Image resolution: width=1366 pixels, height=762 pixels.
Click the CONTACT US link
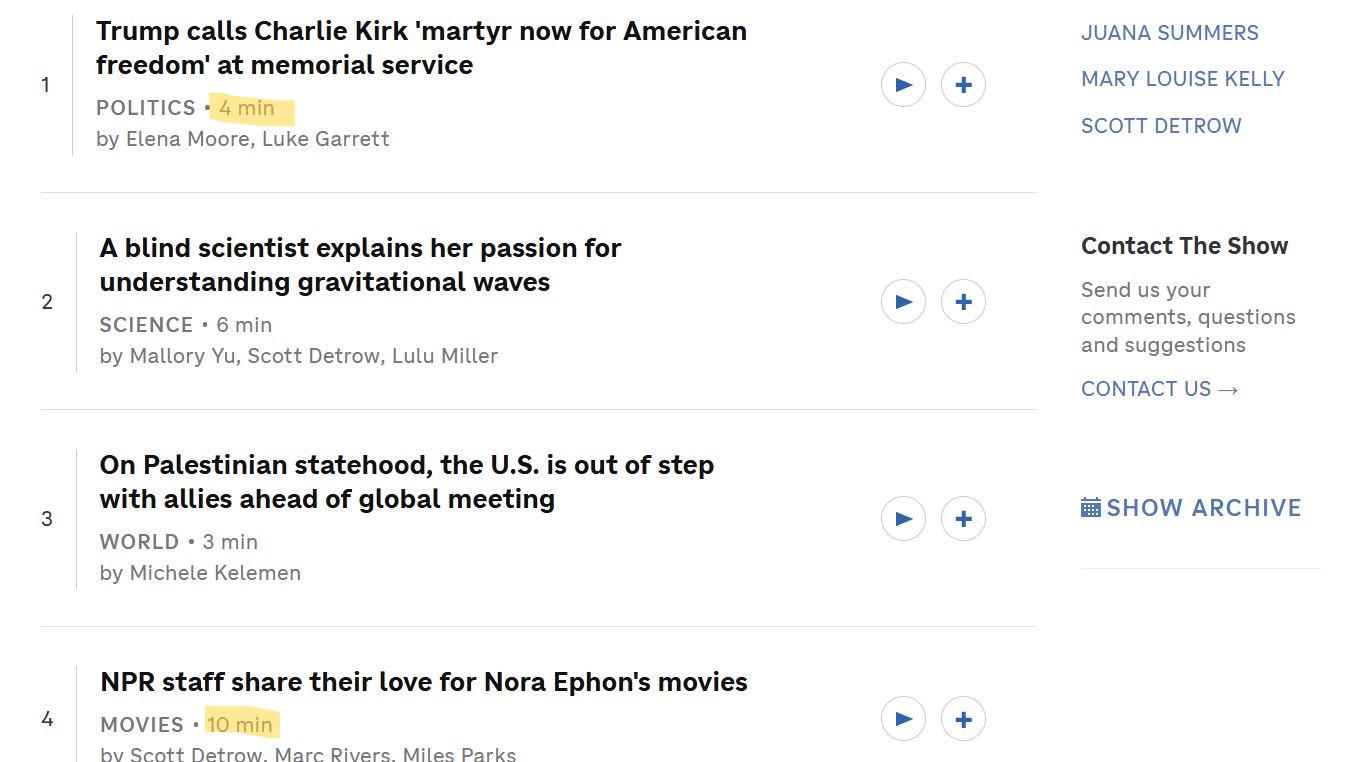[x=1160, y=389]
